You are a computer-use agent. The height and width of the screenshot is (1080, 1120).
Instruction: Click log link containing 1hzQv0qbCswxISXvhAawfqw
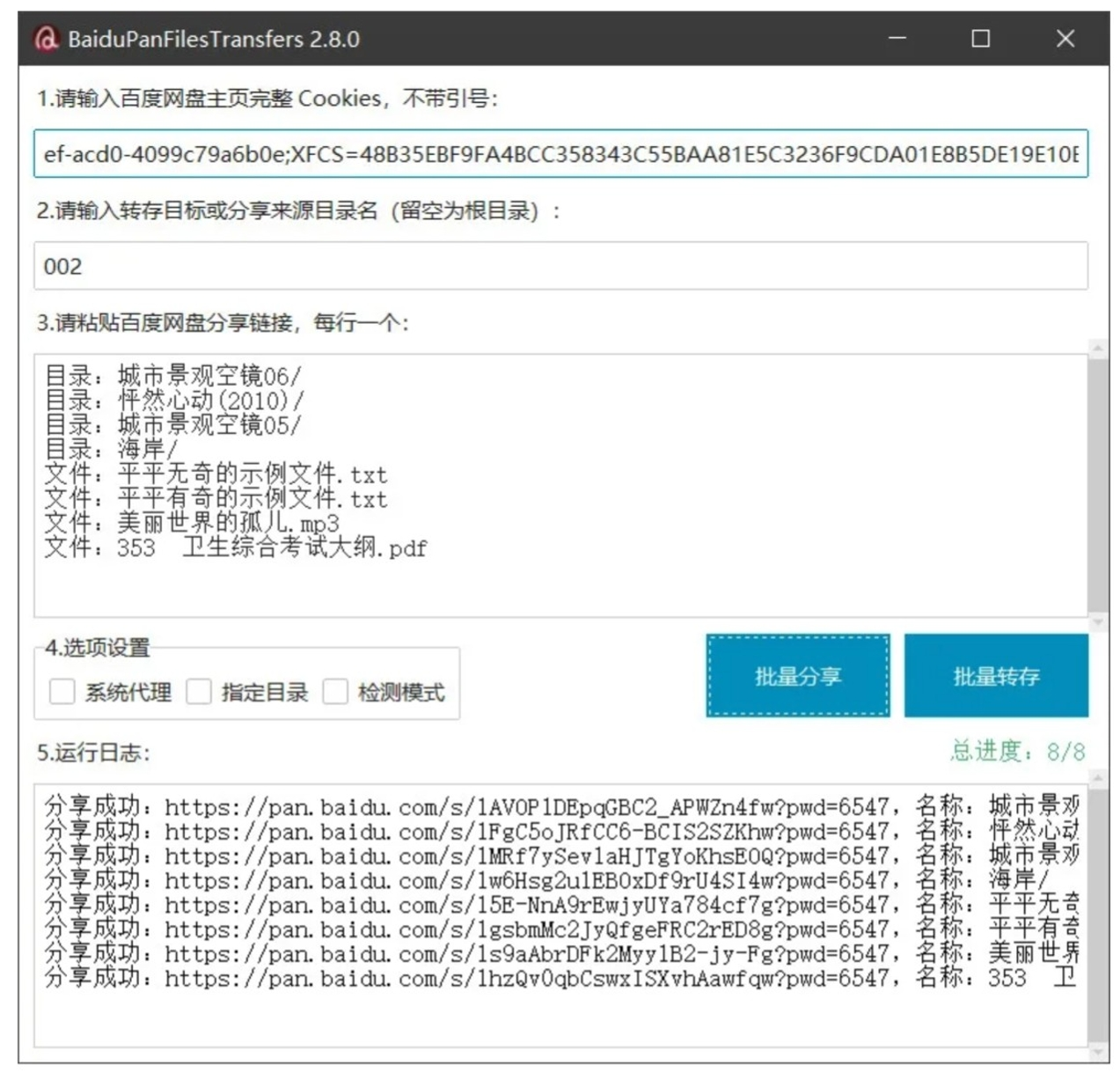coord(527,979)
